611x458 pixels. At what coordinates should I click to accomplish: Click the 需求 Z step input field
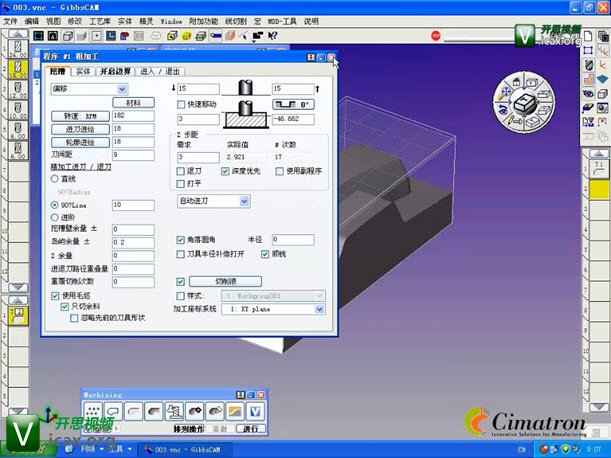coord(198,157)
